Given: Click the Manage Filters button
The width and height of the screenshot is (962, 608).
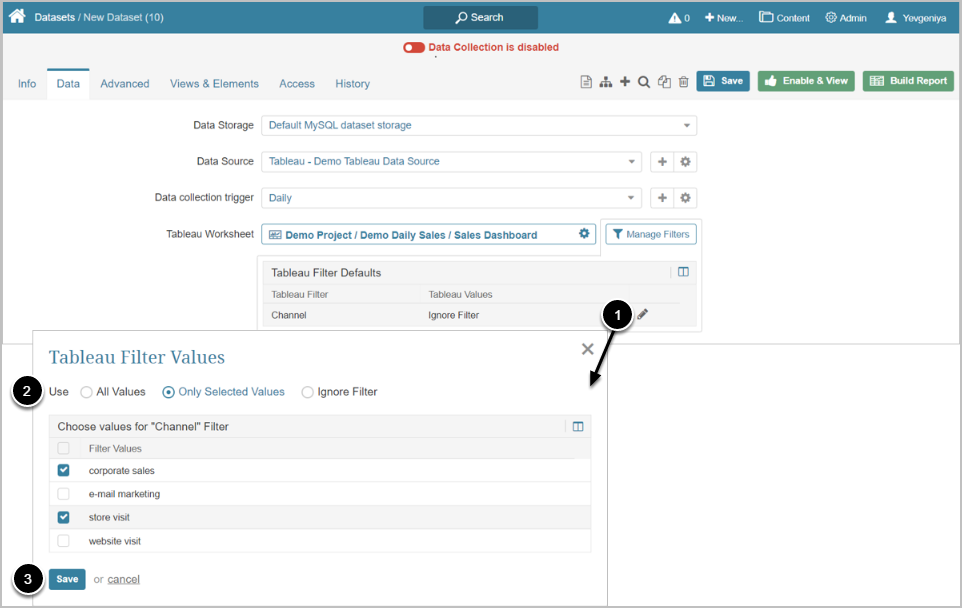Looking at the screenshot, I should (651, 234).
